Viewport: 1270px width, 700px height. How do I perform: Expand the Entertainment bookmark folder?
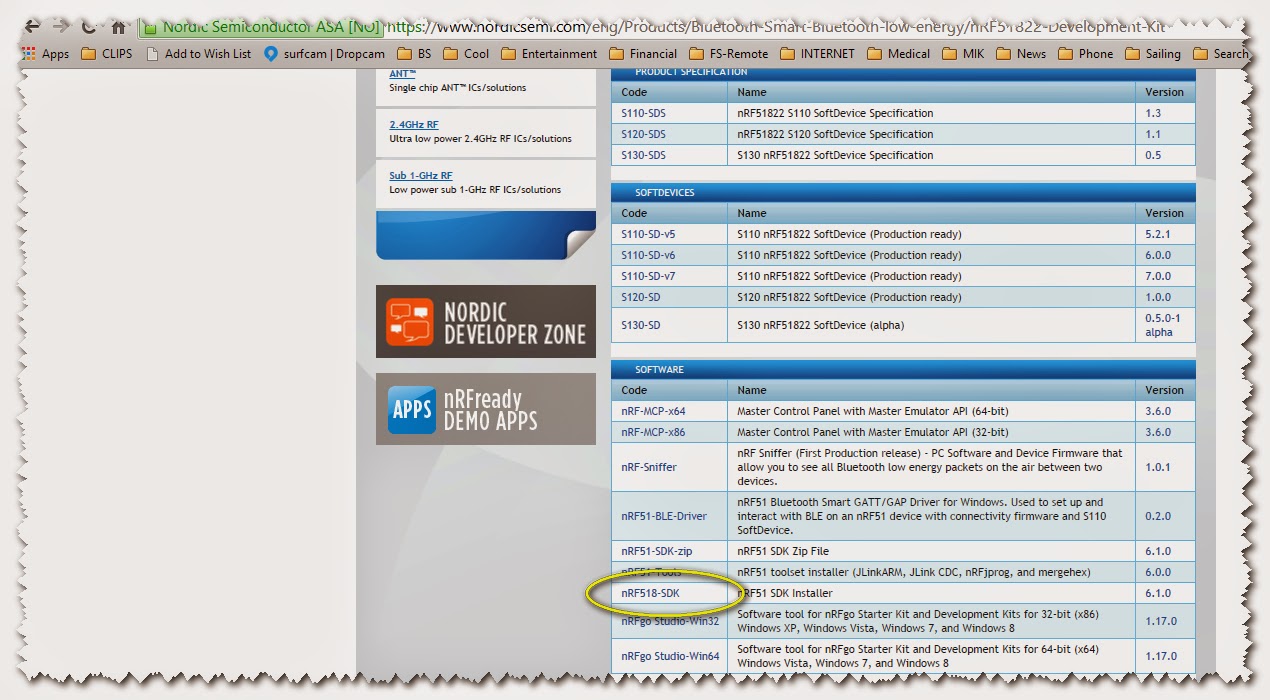(x=549, y=54)
